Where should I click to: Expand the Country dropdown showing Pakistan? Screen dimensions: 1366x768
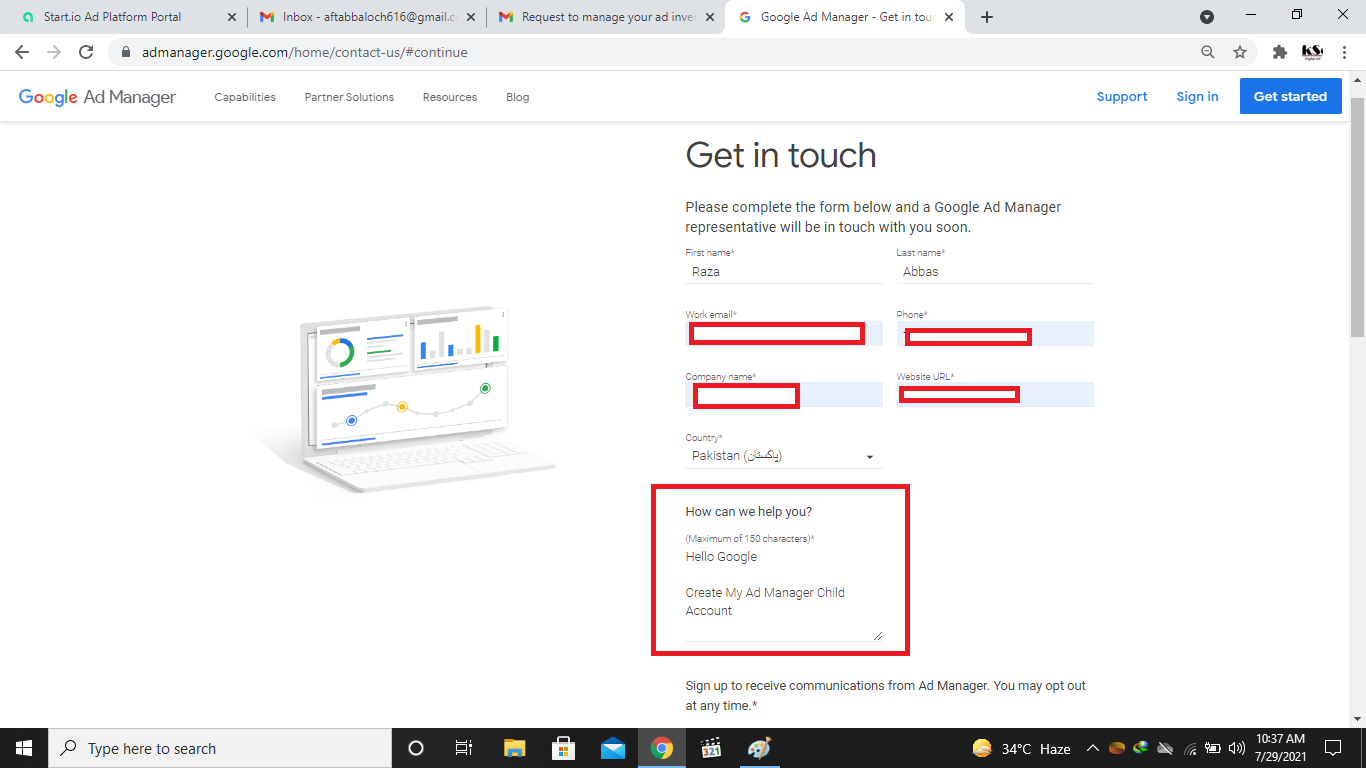(x=784, y=456)
